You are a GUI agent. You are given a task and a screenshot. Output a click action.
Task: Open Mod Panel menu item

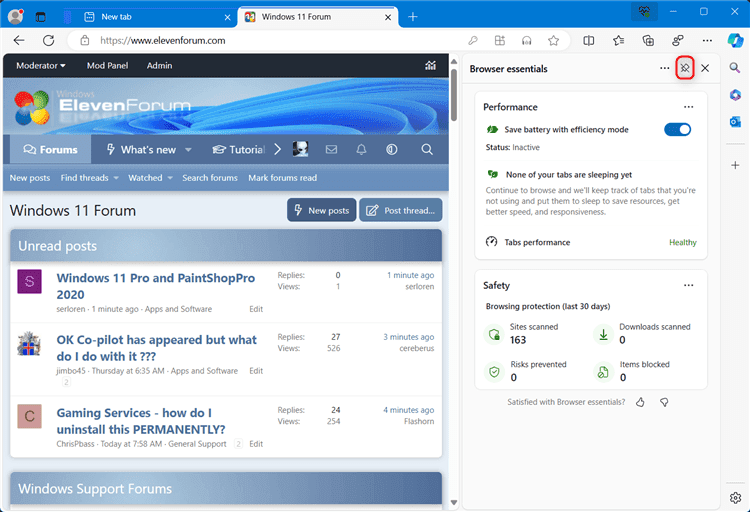pyautogui.click(x=107, y=66)
